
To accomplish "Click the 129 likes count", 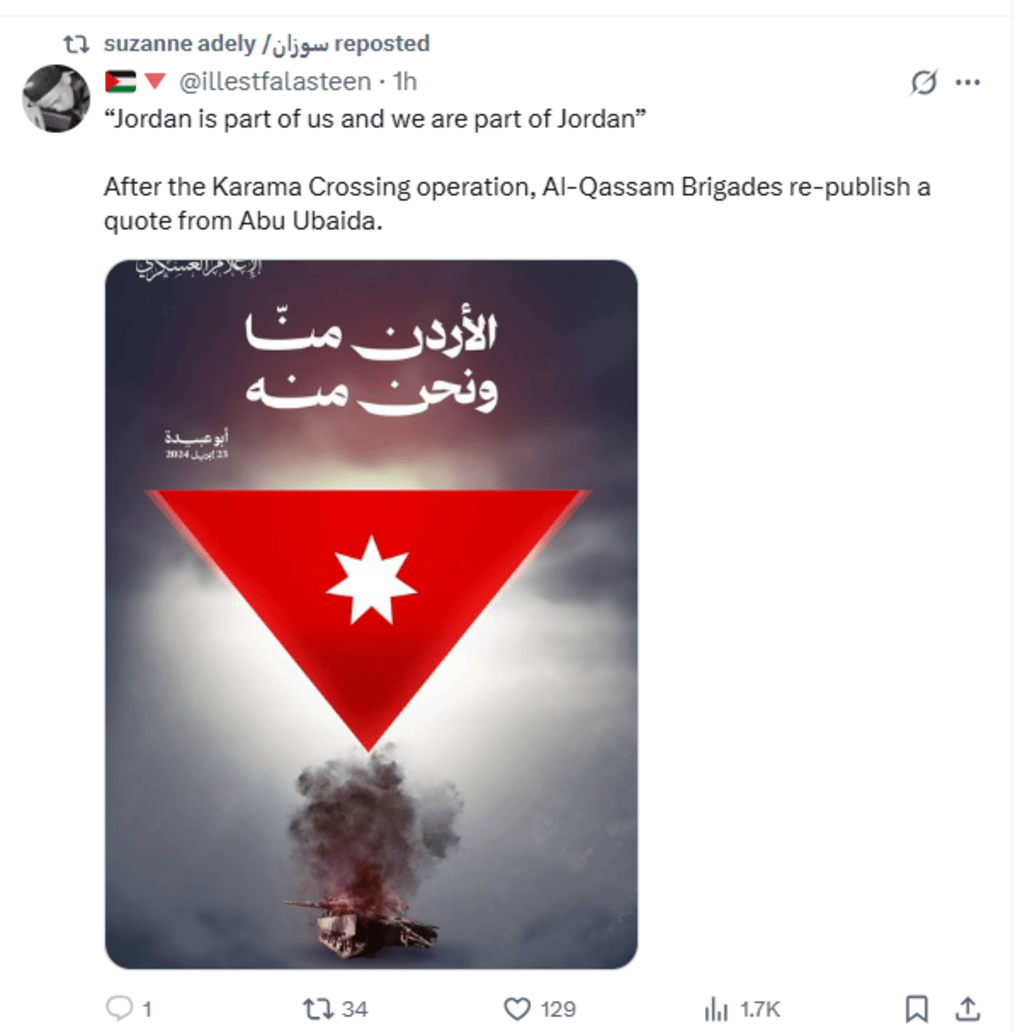I will [558, 1009].
